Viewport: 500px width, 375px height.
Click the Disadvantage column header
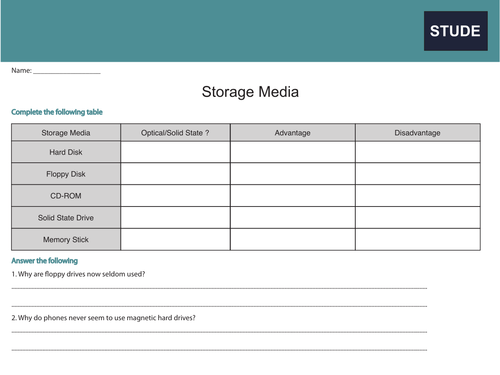tap(418, 133)
